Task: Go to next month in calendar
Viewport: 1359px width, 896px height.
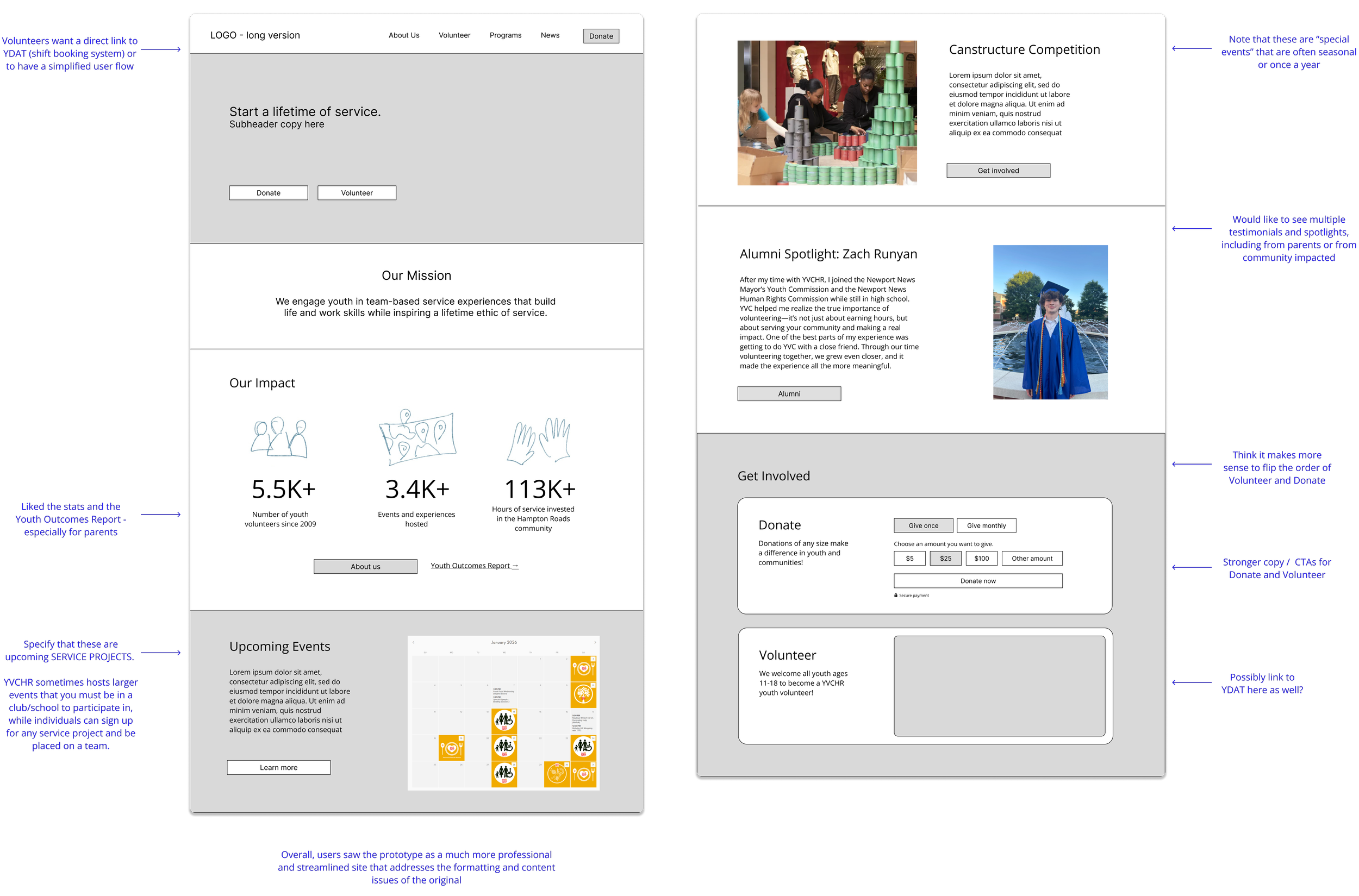Action: (x=595, y=642)
